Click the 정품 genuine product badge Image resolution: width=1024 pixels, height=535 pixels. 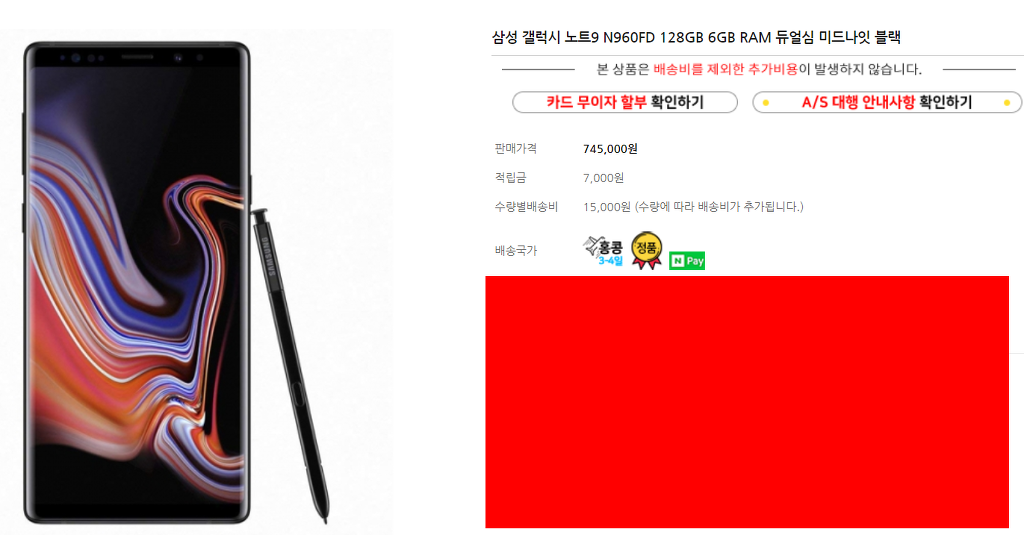coord(647,250)
